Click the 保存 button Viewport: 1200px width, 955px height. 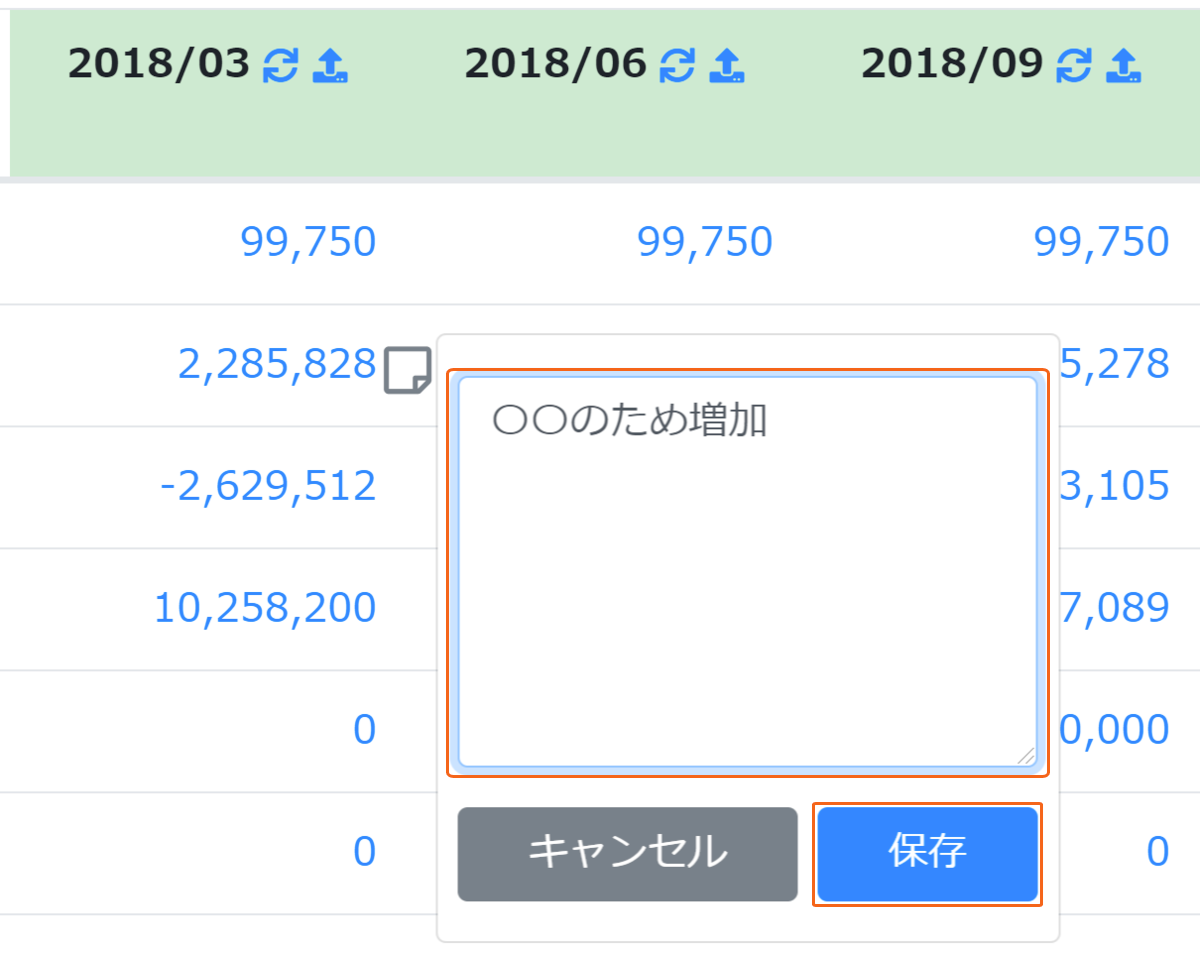927,854
